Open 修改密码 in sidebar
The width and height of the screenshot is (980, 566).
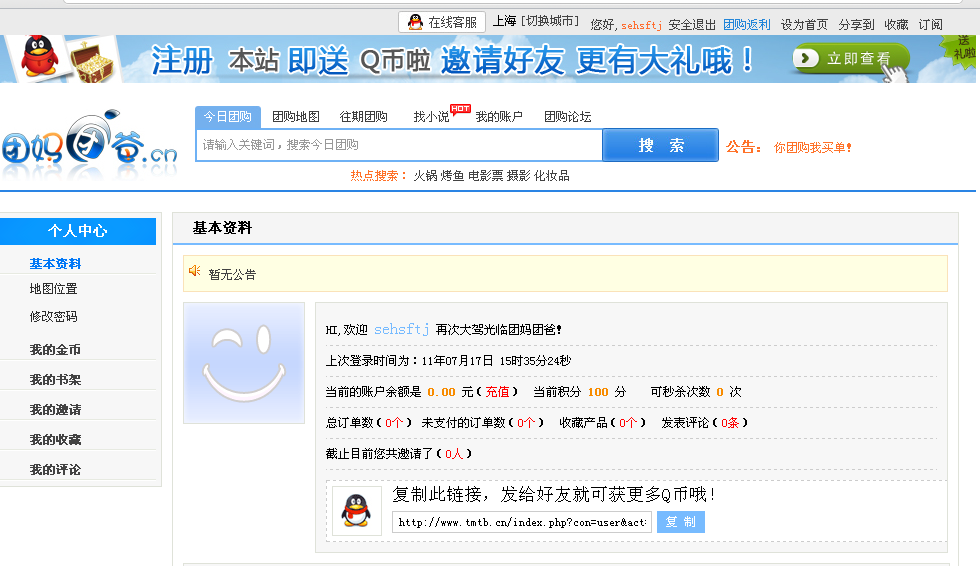(x=53, y=317)
